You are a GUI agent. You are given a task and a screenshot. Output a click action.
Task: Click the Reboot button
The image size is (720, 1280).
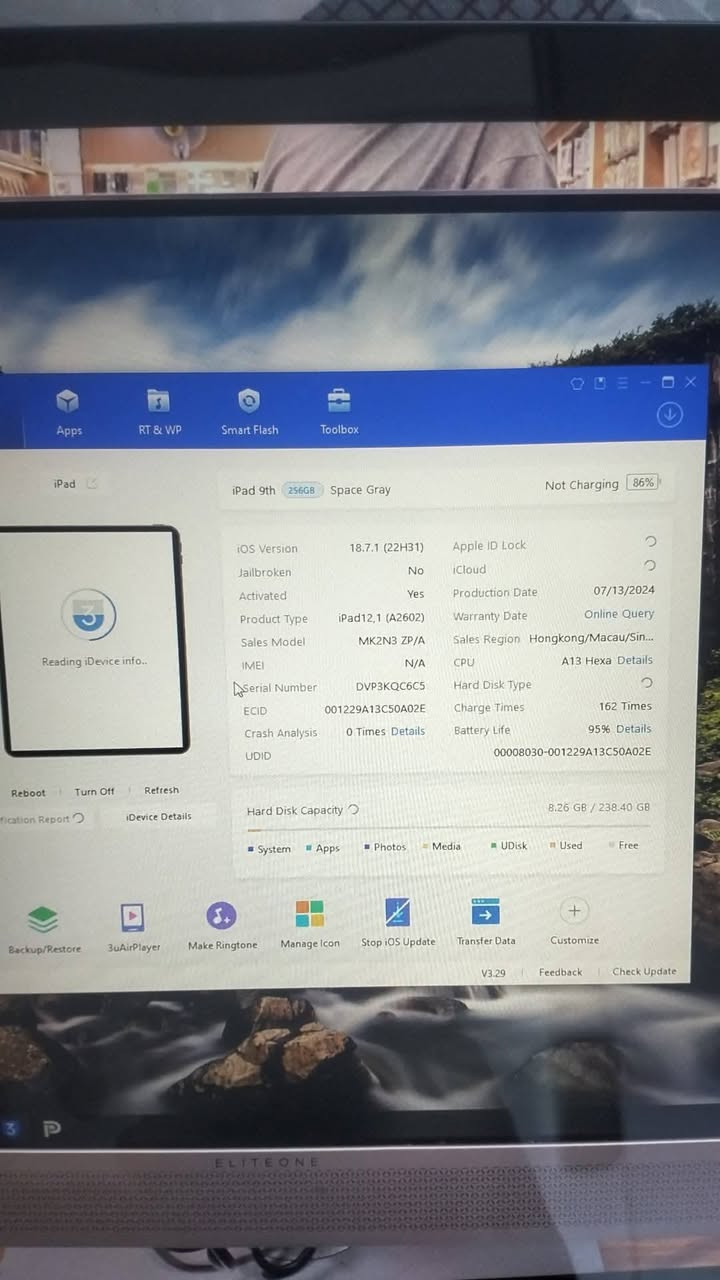click(x=28, y=793)
